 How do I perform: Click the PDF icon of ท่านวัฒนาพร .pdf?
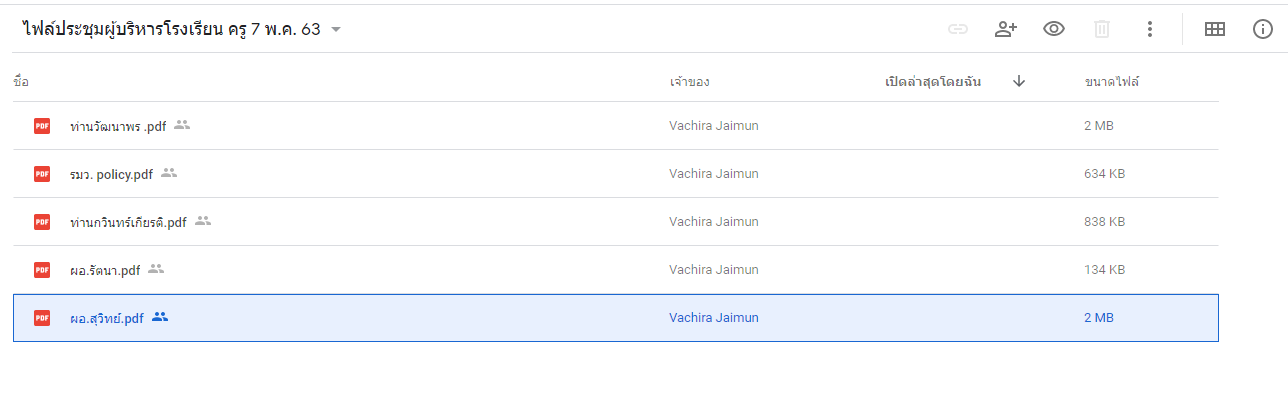pyautogui.click(x=42, y=126)
